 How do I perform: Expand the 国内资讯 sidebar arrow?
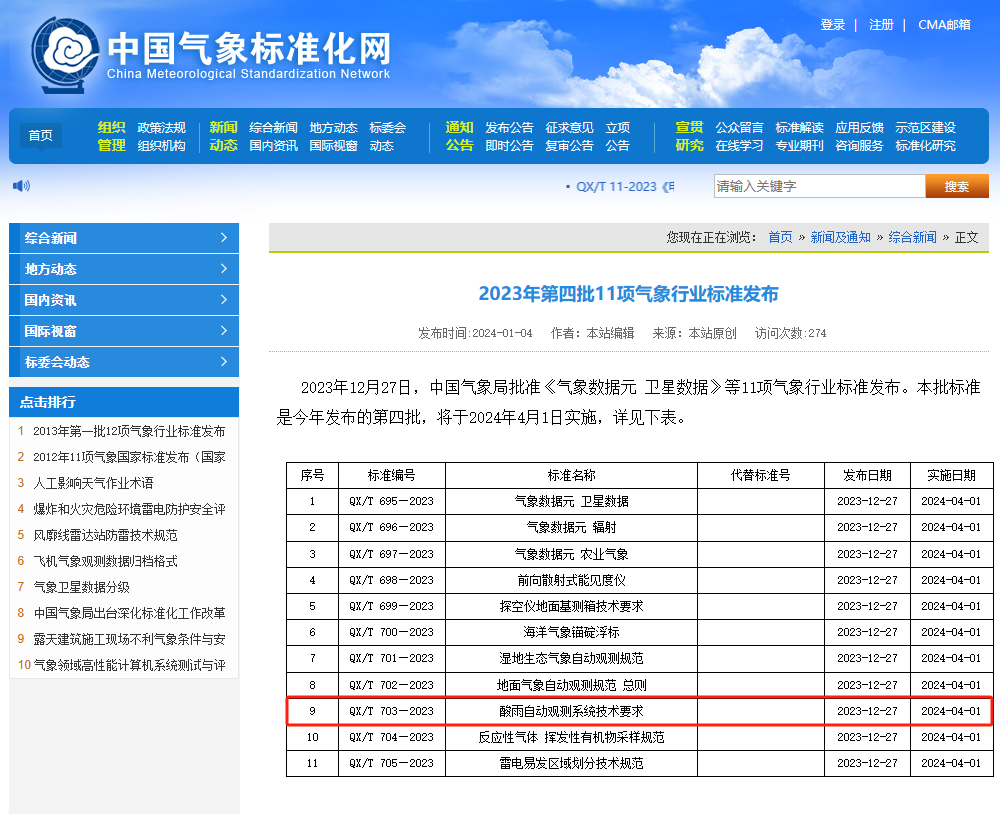point(224,300)
